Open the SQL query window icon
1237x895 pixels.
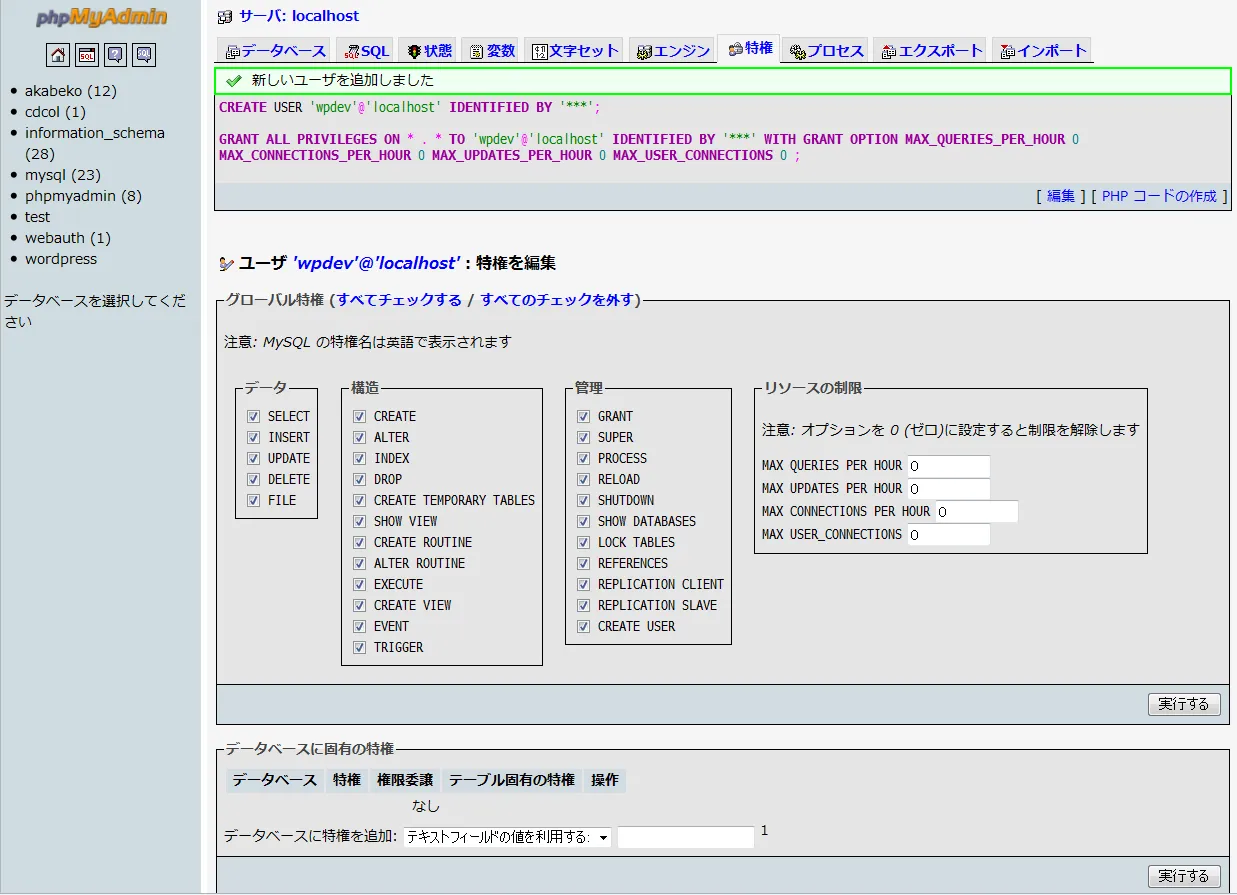87,55
